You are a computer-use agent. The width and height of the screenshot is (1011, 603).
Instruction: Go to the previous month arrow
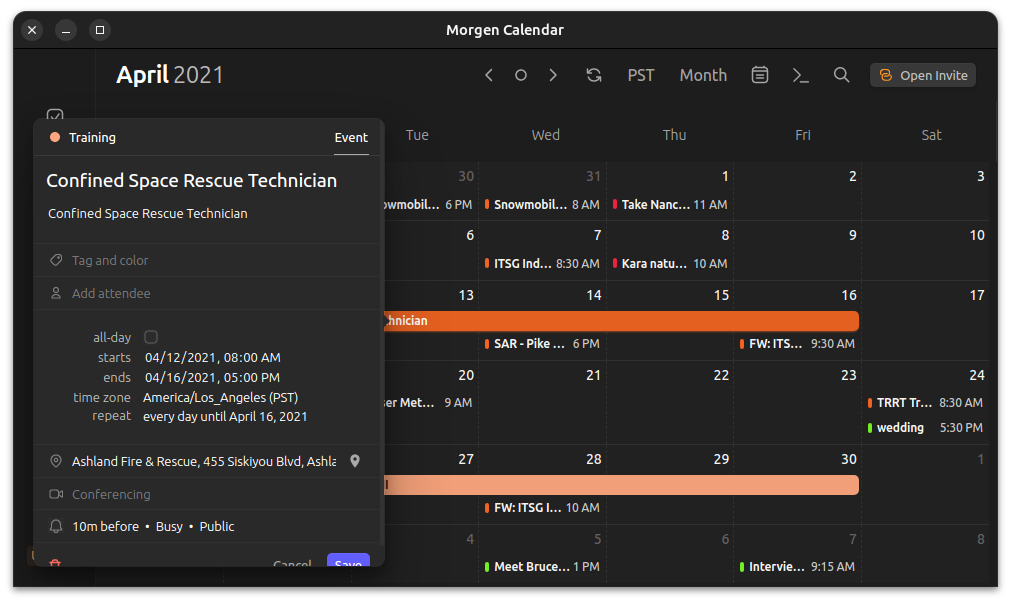(x=489, y=75)
